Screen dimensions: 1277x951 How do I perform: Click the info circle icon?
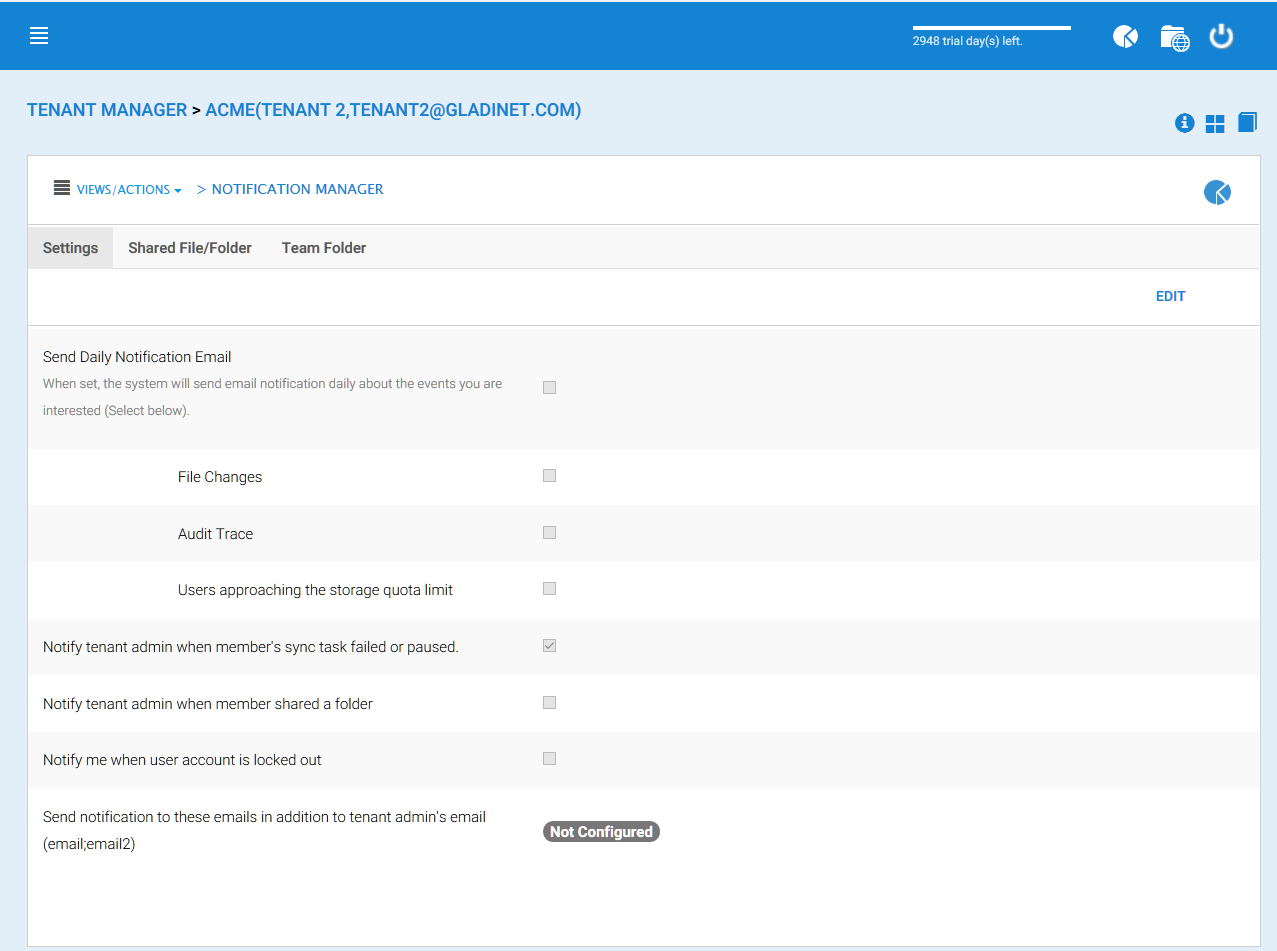click(1184, 123)
